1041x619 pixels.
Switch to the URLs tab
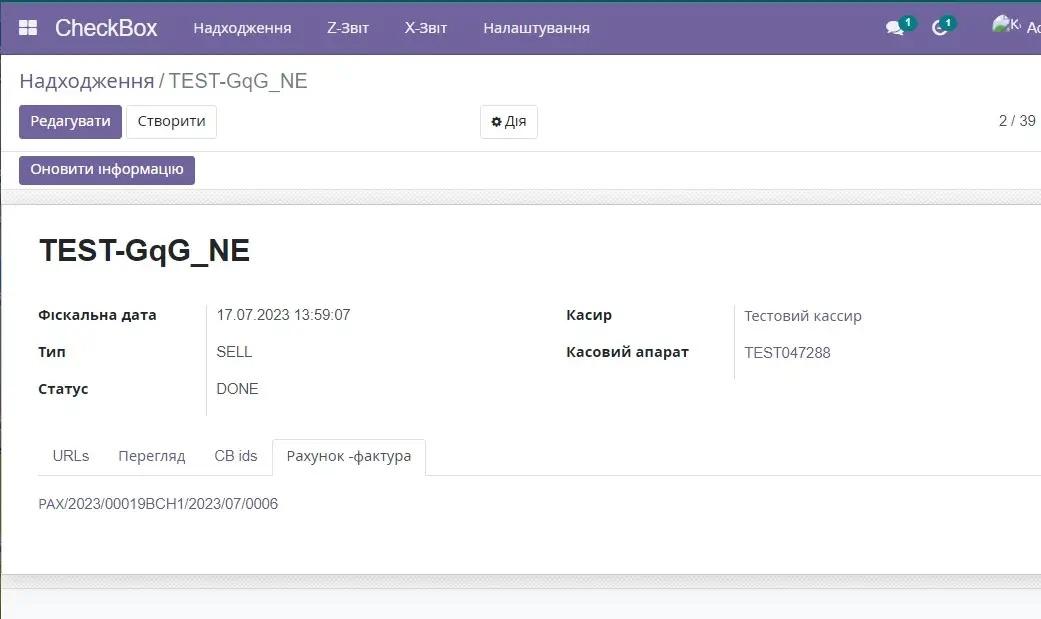pyautogui.click(x=71, y=456)
